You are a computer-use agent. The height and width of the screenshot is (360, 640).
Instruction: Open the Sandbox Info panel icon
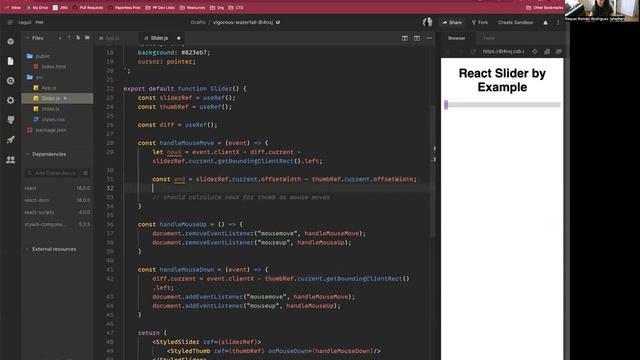coord(11,42)
